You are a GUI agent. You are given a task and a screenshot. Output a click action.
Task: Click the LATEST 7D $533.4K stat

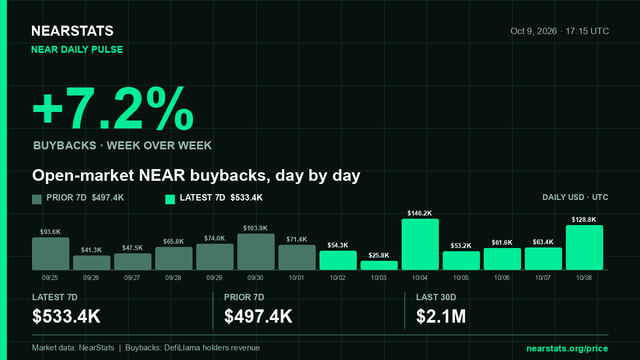pyautogui.click(x=66, y=310)
